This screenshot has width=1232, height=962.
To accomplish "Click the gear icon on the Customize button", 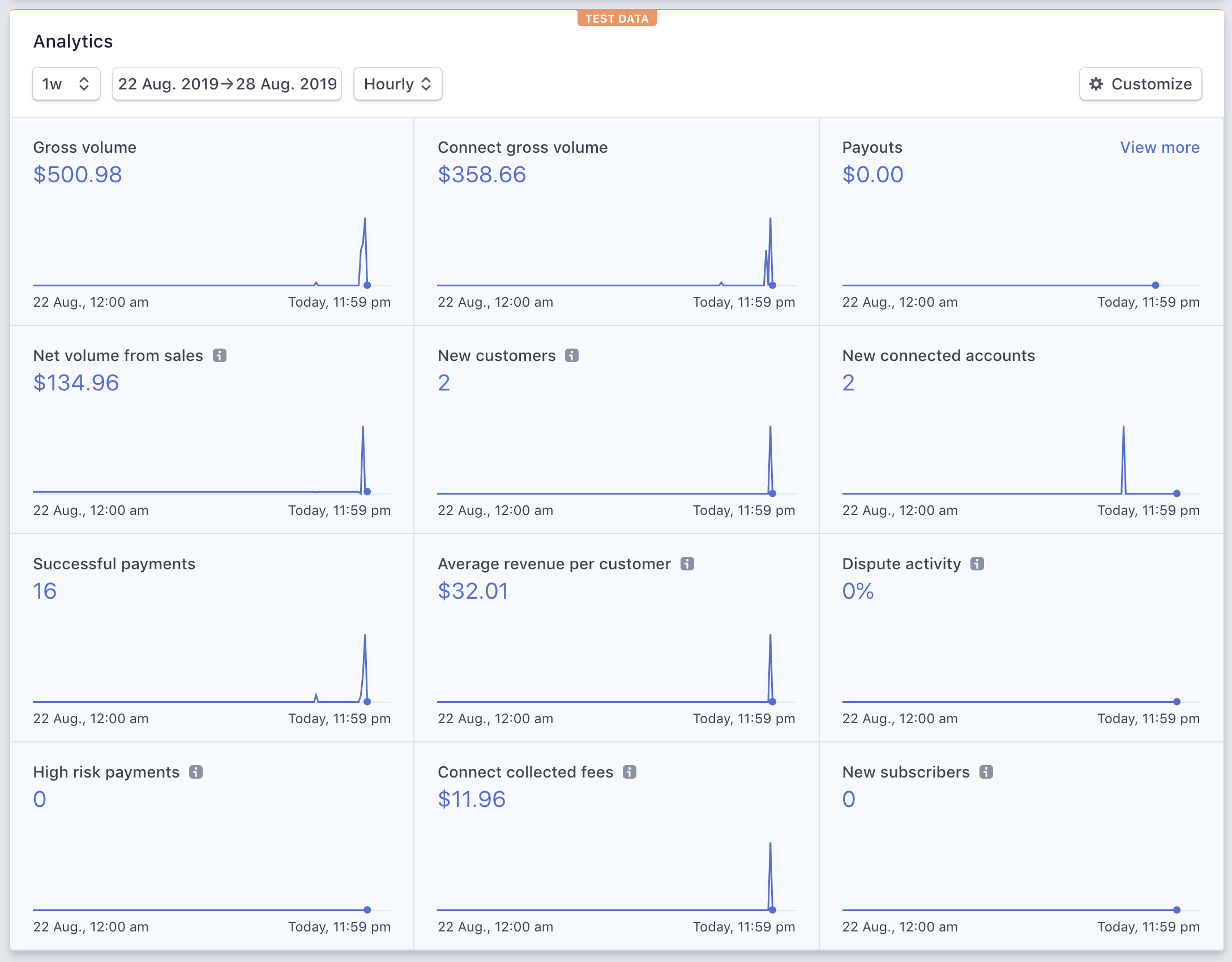I will tap(1097, 84).
